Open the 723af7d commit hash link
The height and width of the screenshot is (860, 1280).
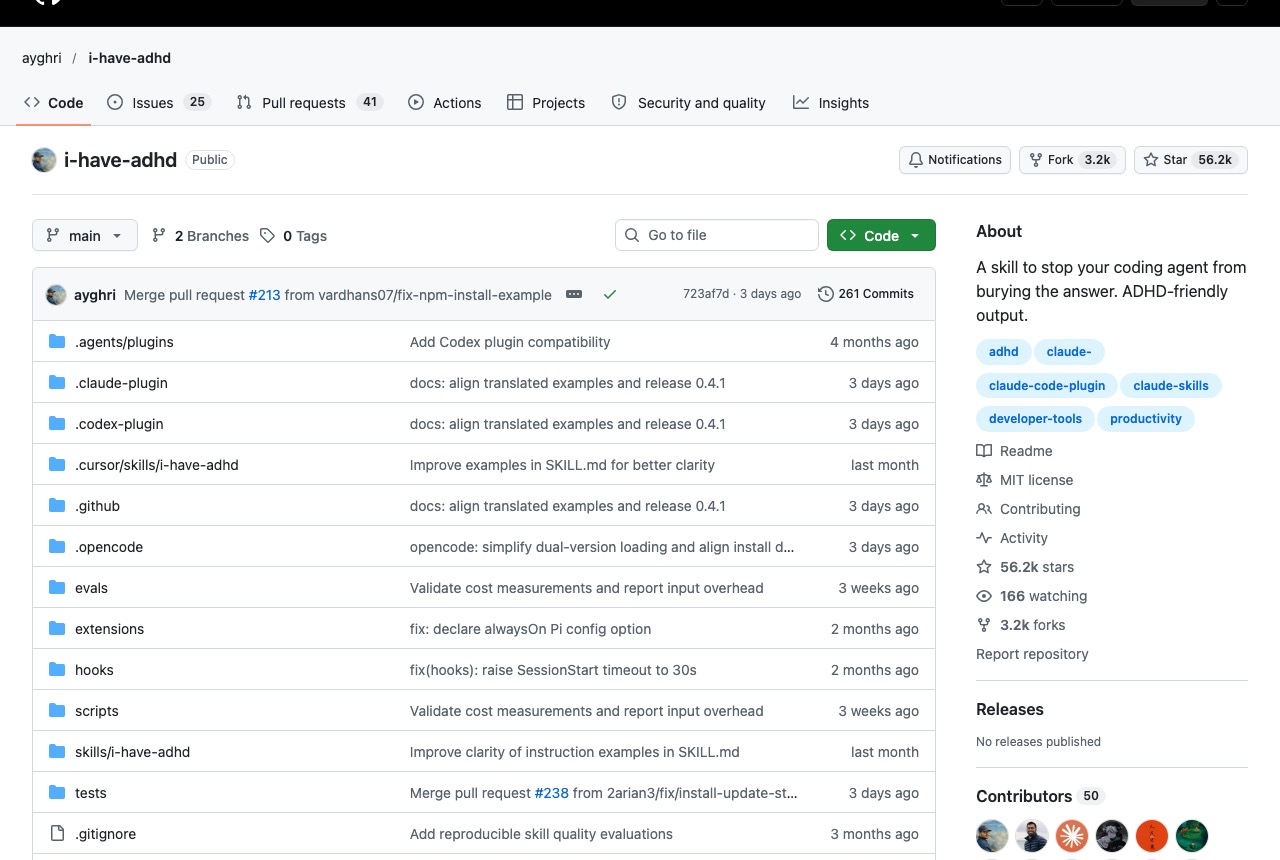[706, 294]
